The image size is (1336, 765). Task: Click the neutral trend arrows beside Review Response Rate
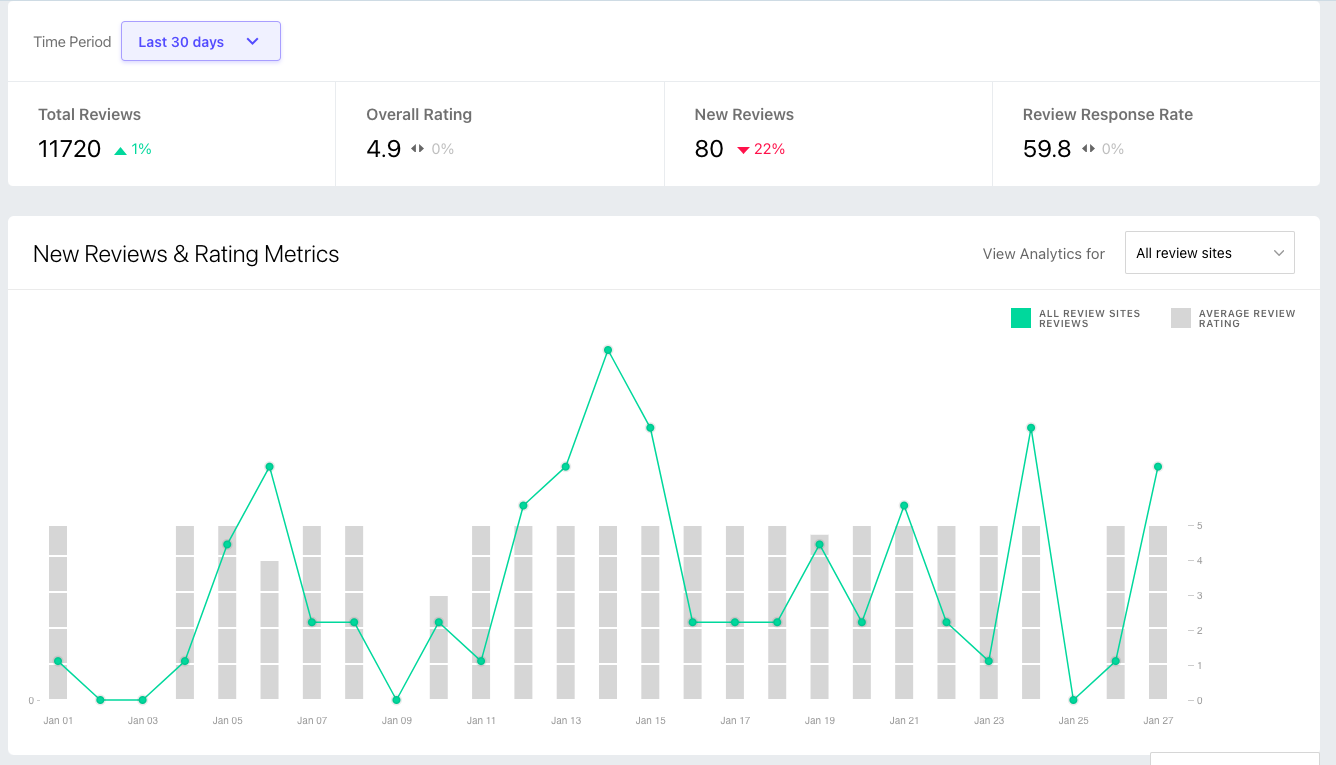point(1088,149)
